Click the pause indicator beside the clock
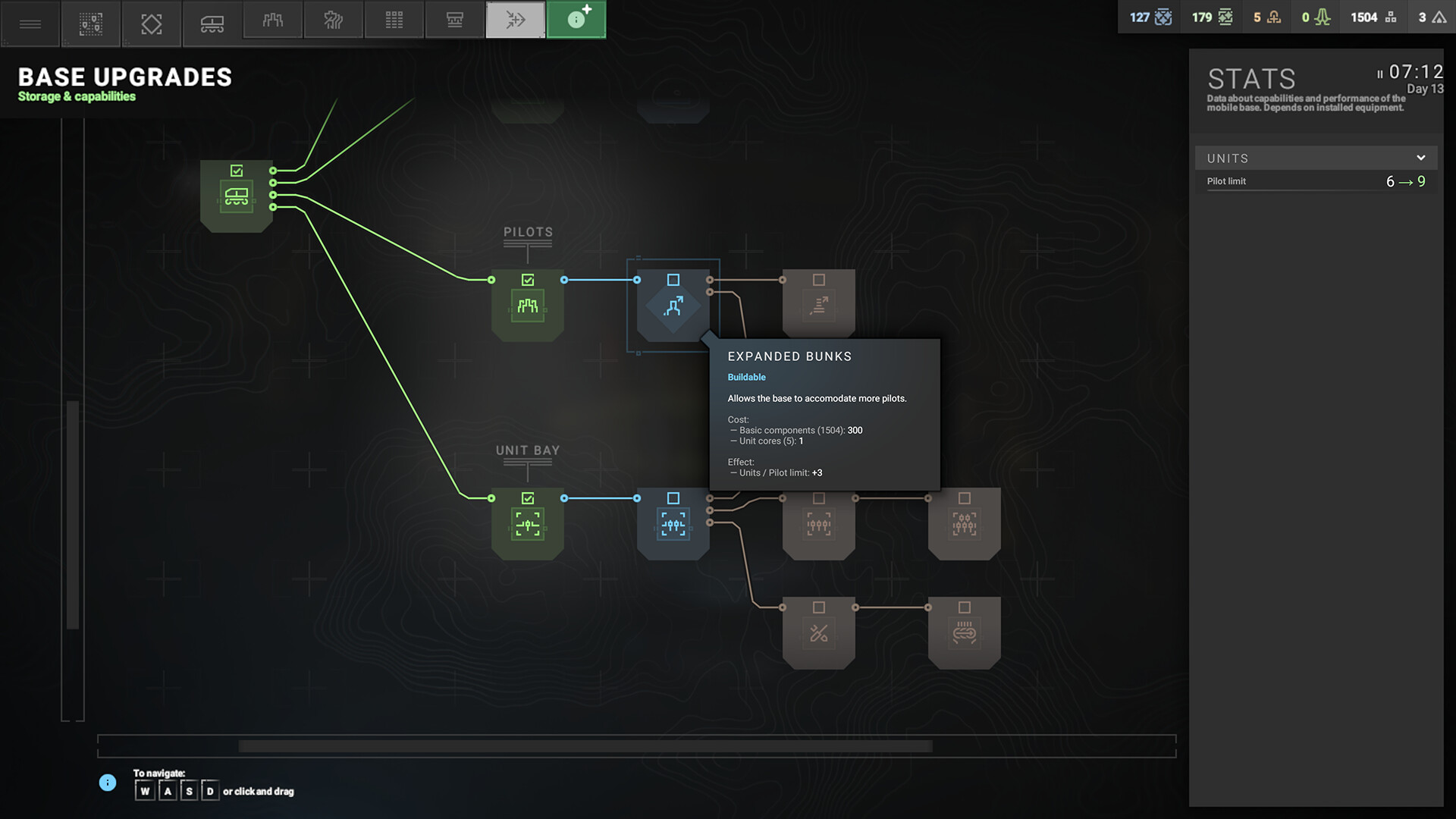Screen dimensions: 1456x819 click(1379, 74)
